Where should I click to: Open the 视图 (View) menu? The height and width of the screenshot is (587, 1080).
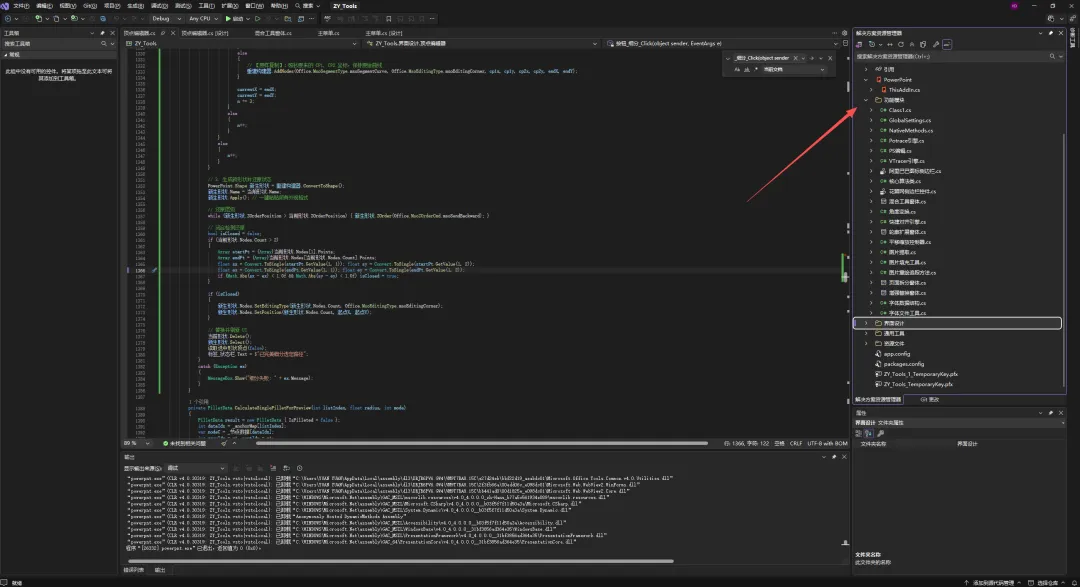coord(68,6)
